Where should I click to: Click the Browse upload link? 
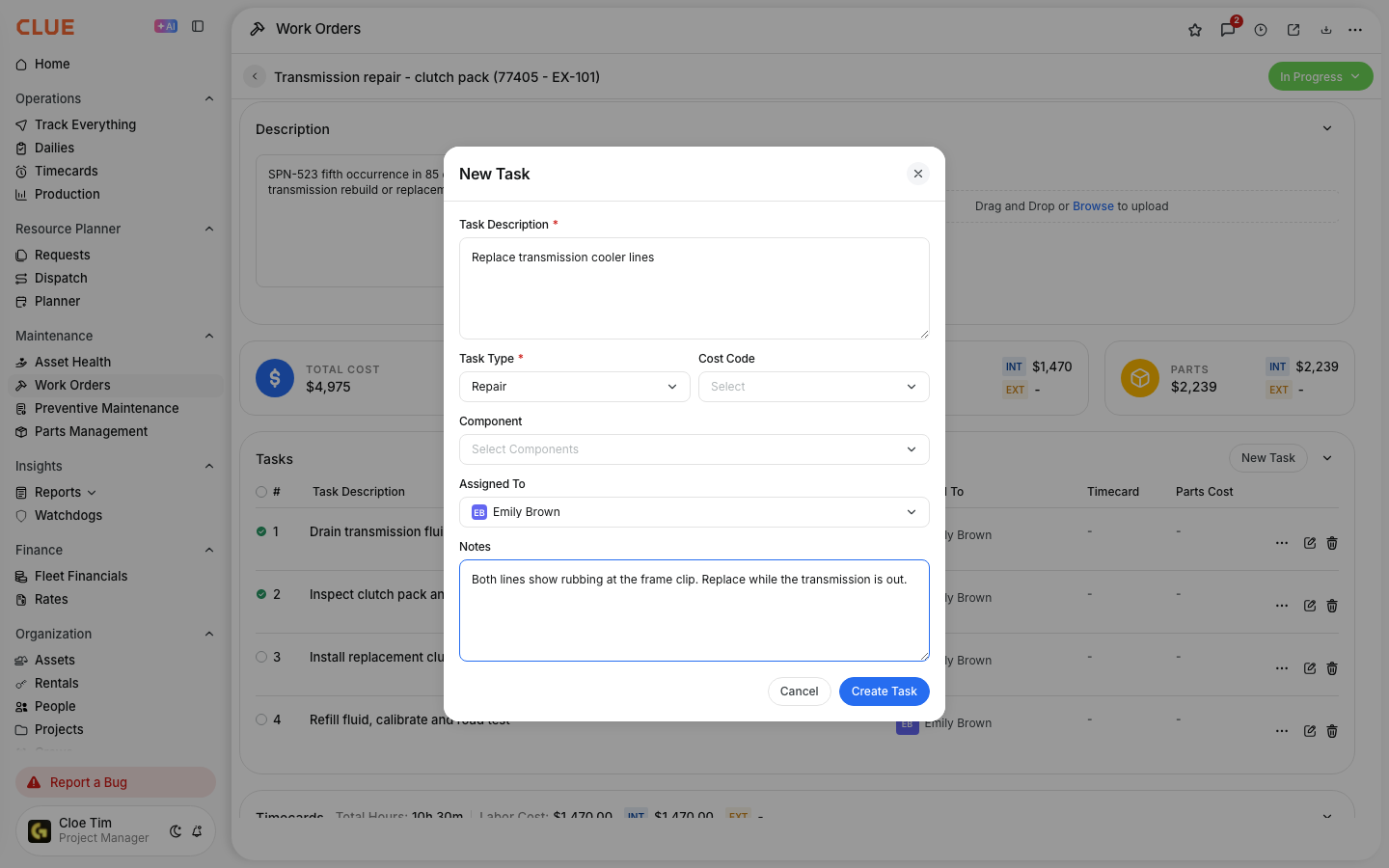[x=1093, y=206]
